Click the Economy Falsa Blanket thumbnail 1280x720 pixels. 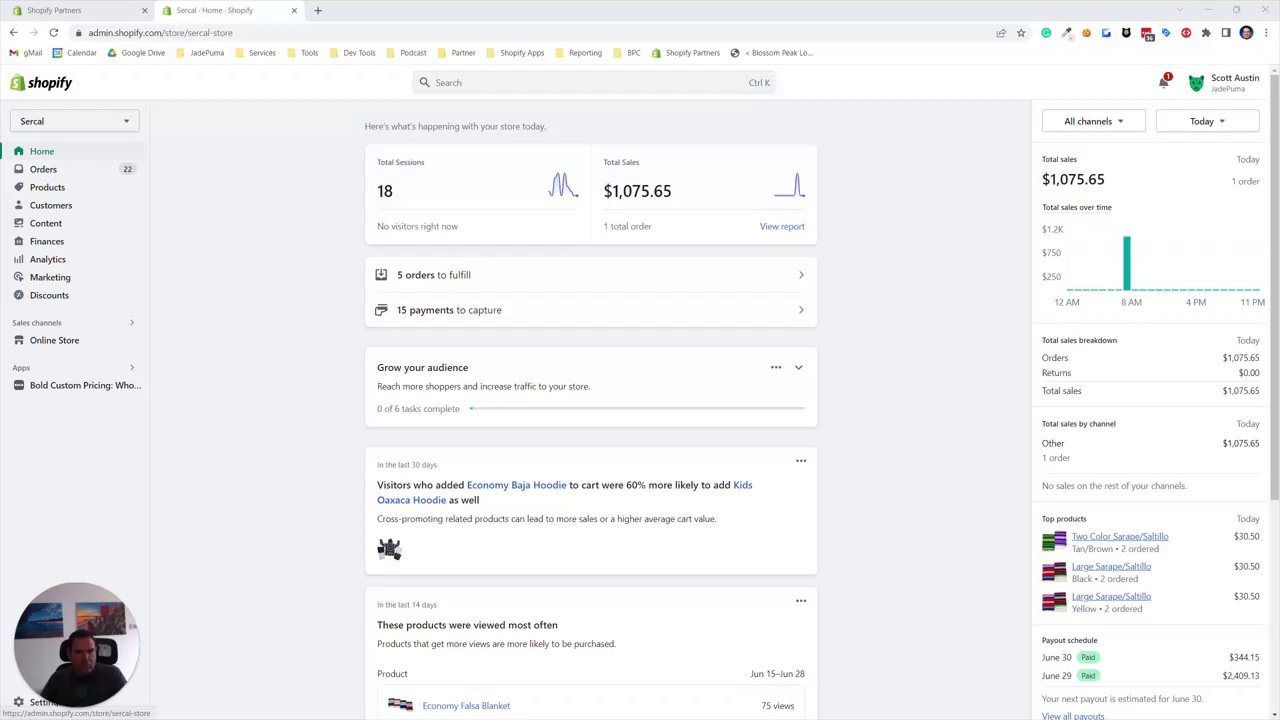[x=400, y=705]
